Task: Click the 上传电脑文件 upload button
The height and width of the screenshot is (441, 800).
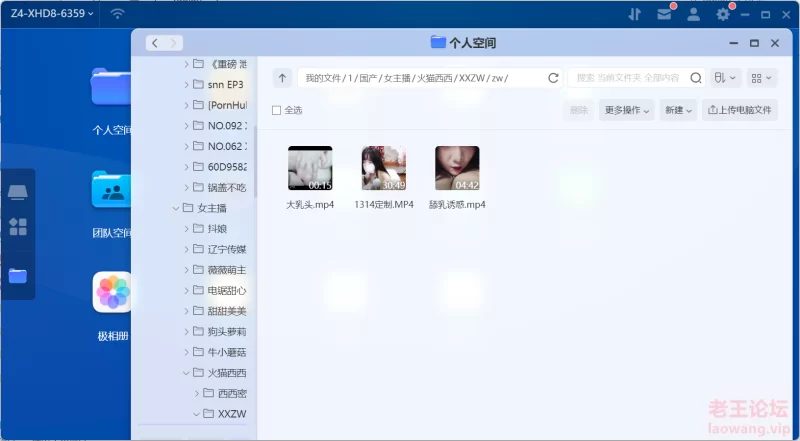Action: click(740, 111)
